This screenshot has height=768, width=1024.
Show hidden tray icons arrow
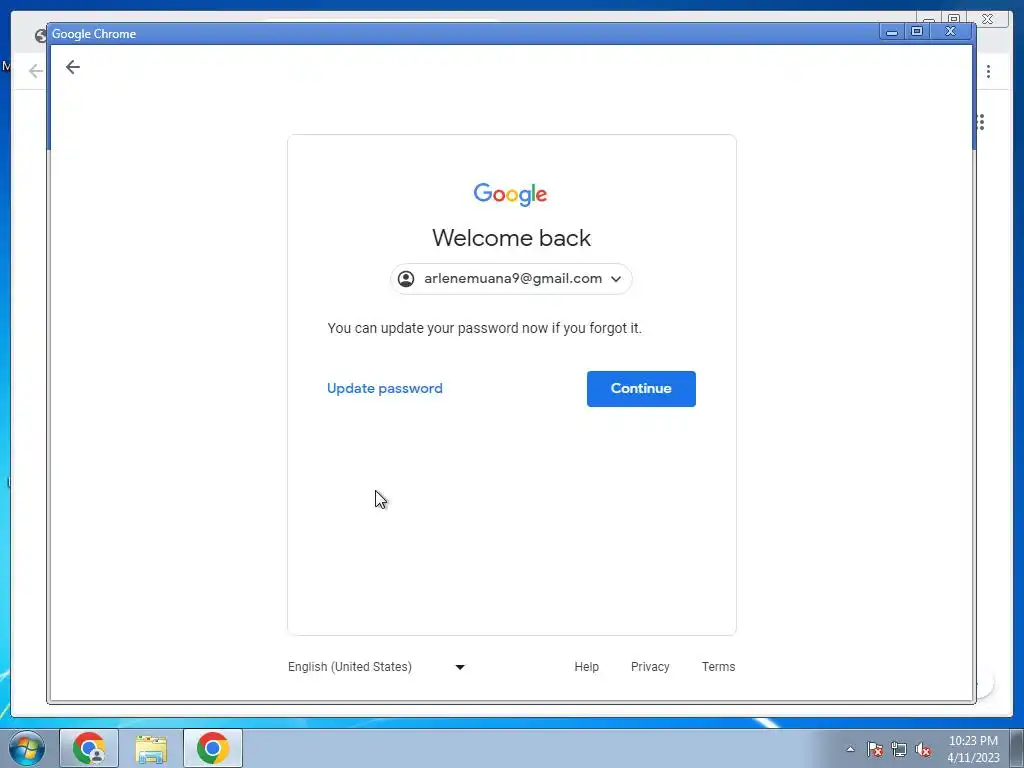click(x=850, y=749)
